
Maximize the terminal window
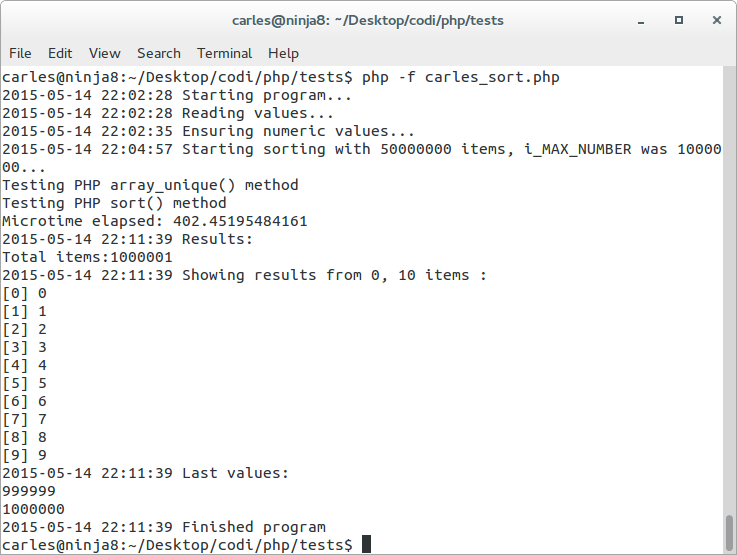click(x=679, y=20)
